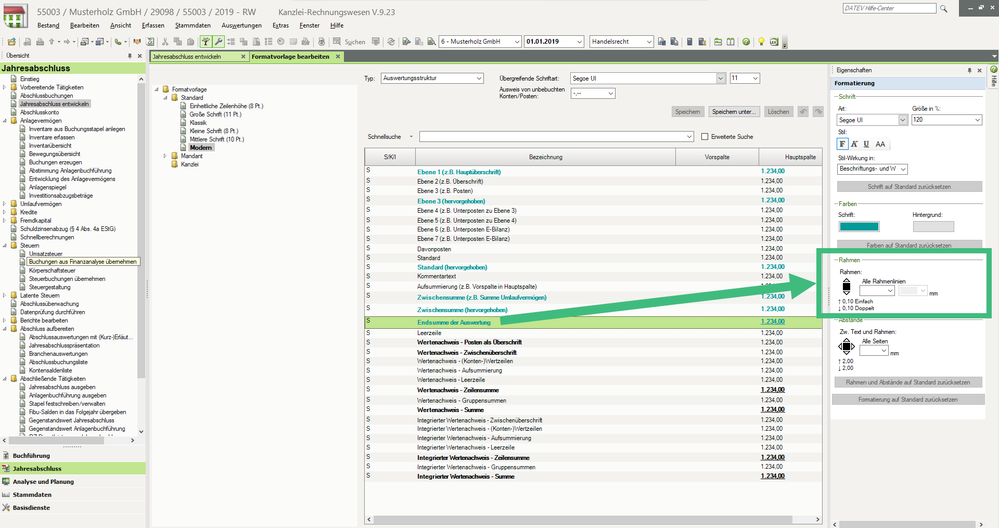Click Rahmen und Abstände auf Standard zurücksetzen
Screen dimensions: 999x528
pyautogui.click(x=908, y=382)
